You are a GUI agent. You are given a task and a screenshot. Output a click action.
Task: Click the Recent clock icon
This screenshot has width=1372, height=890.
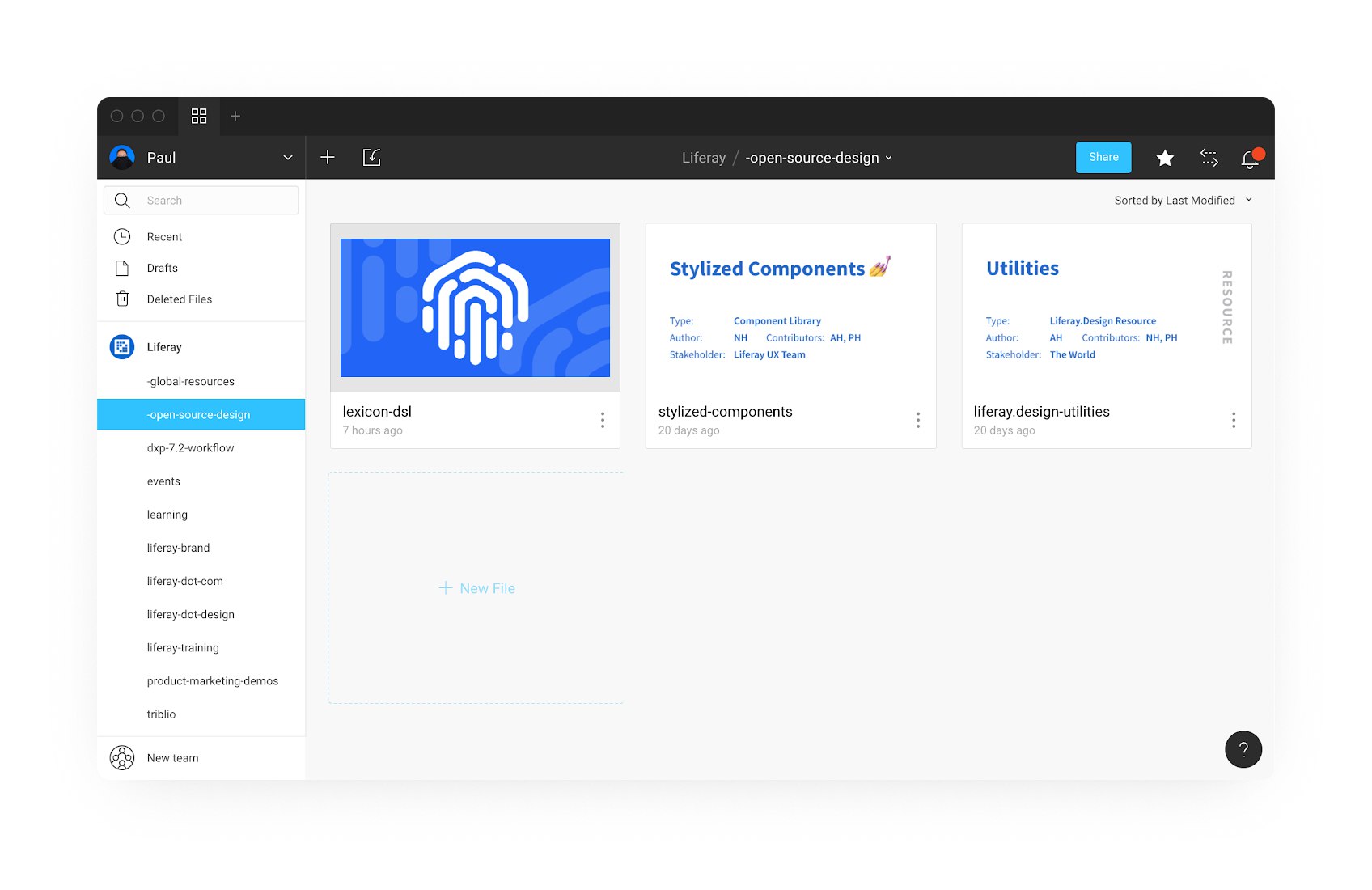tap(122, 236)
